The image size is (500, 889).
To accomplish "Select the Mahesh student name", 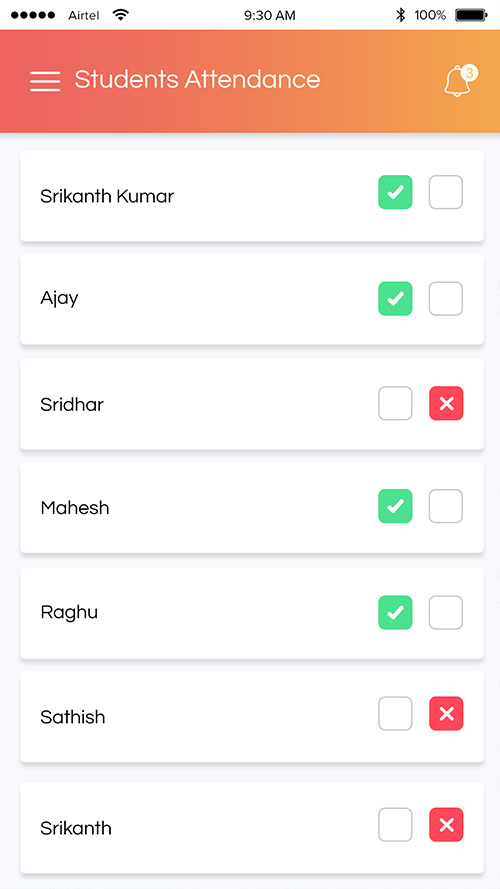I will tap(75, 507).
